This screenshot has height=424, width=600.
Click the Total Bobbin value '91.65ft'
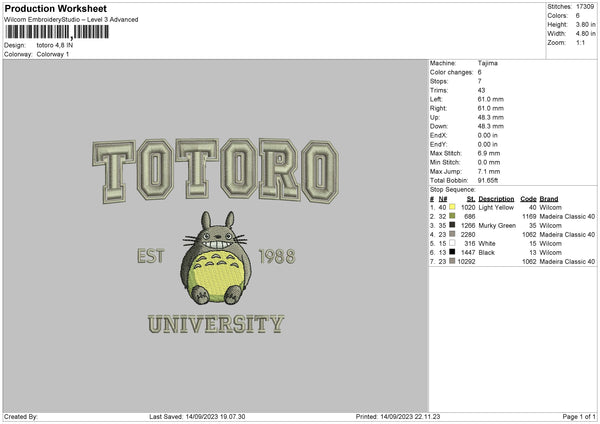pyautogui.click(x=488, y=180)
